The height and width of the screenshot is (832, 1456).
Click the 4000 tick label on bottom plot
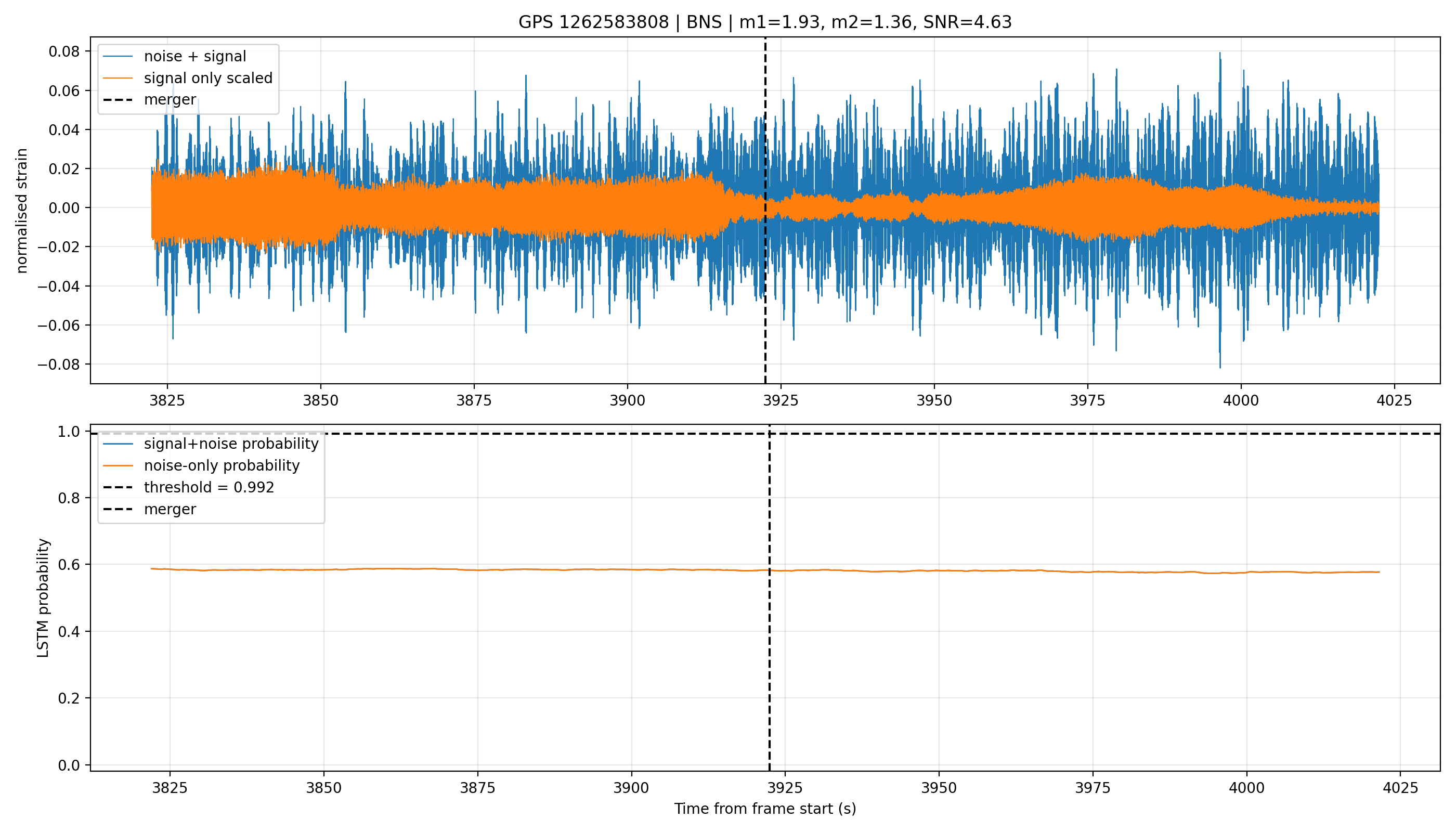[1246, 788]
